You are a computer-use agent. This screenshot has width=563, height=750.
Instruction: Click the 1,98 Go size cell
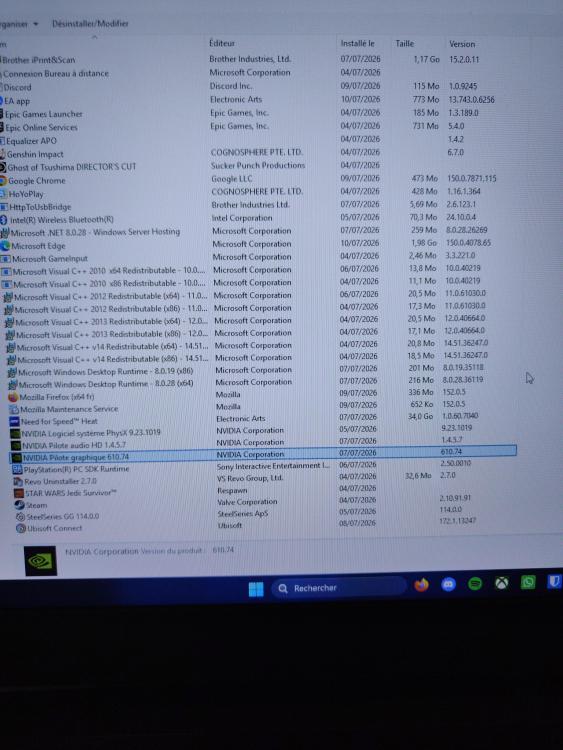(x=424, y=243)
